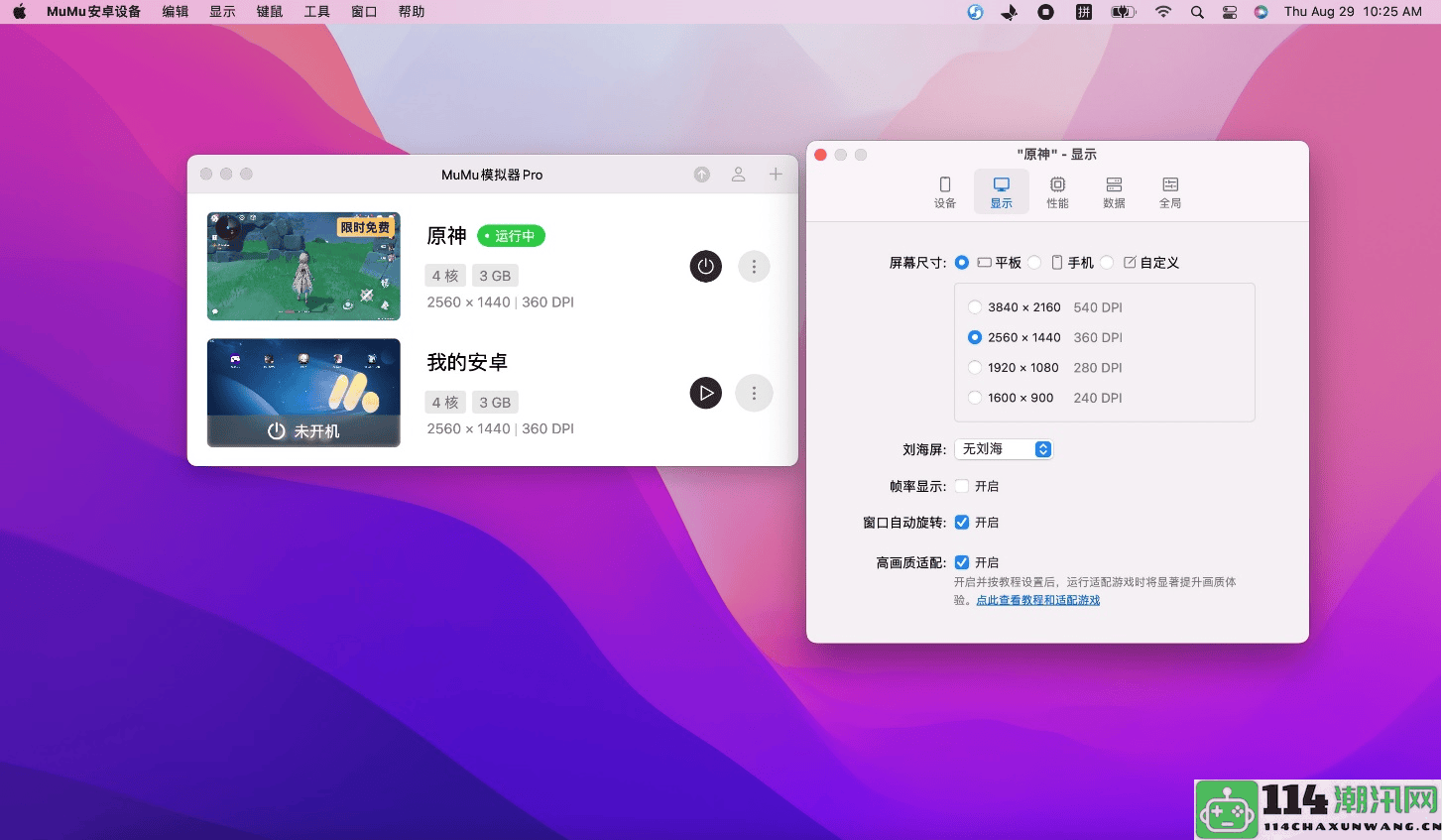The image size is (1442, 840).
Task: Uncheck the 高画质适配 checkbox
Action: (962, 562)
